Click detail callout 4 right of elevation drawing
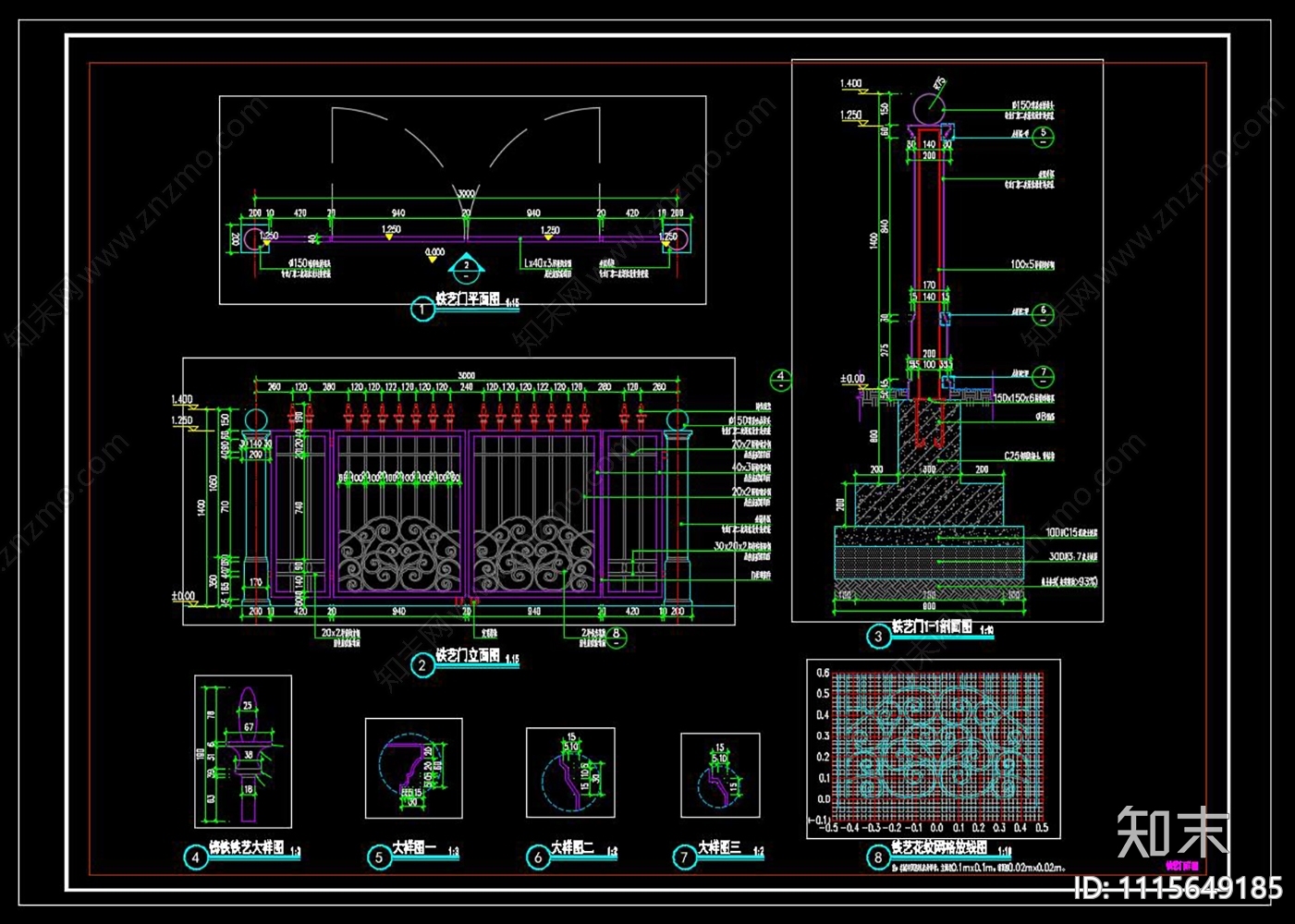Screen dimensions: 1295x924 (x=781, y=377)
